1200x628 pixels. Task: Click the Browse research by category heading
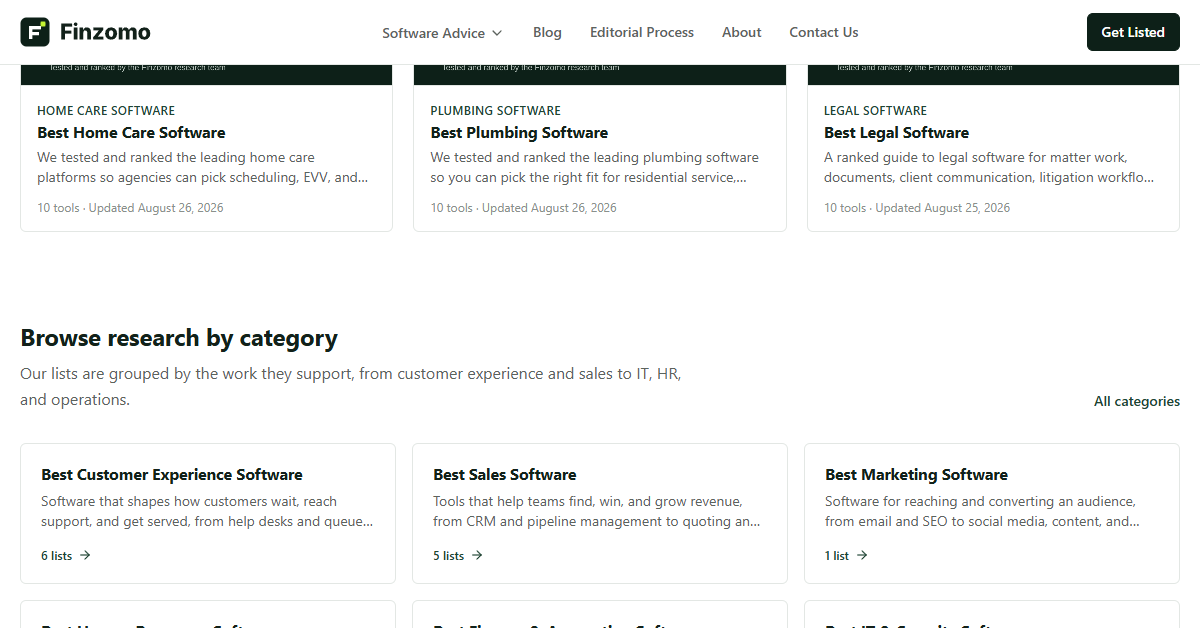click(x=179, y=338)
